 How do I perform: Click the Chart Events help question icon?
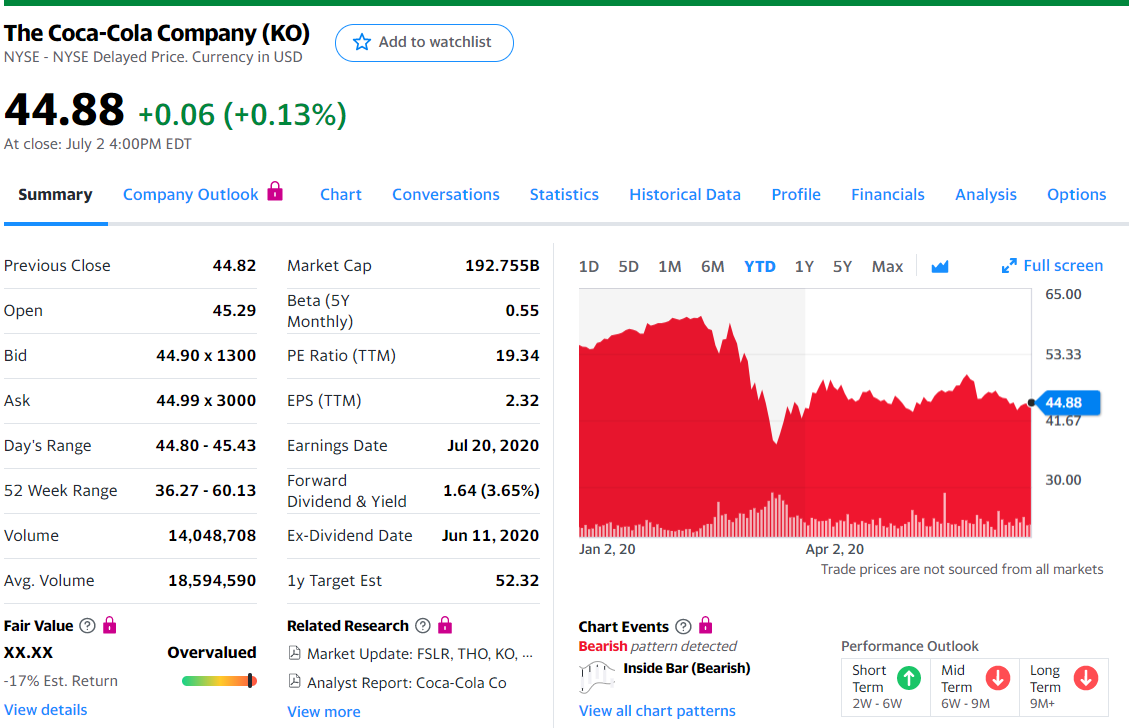point(683,626)
